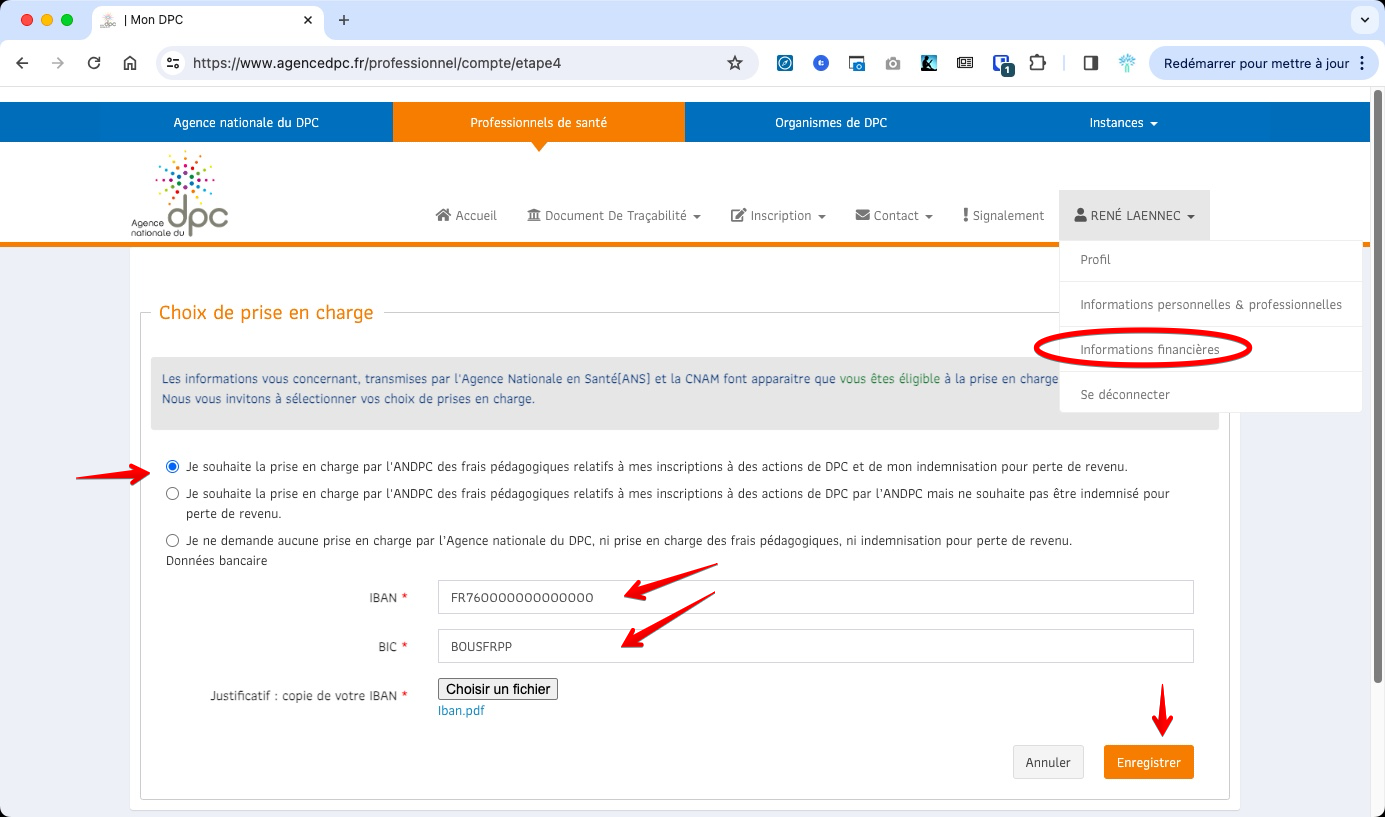Switch to Organismes de DPC tab
Image resolution: width=1385 pixels, height=817 pixels.
(x=830, y=123)
